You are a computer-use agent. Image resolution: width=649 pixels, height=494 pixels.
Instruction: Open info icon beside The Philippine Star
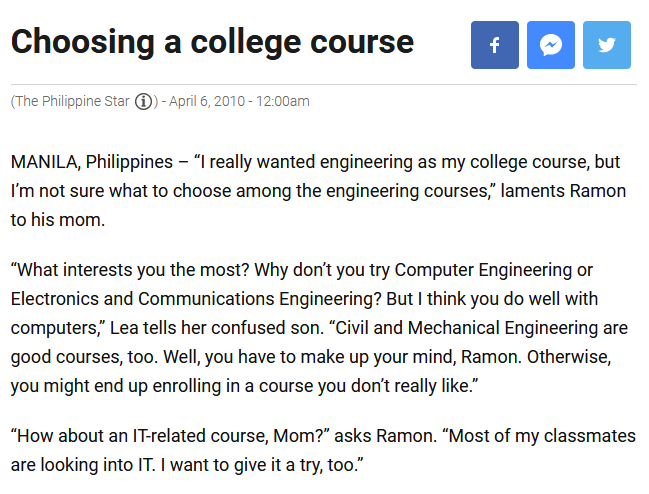(x=143, y=101)
